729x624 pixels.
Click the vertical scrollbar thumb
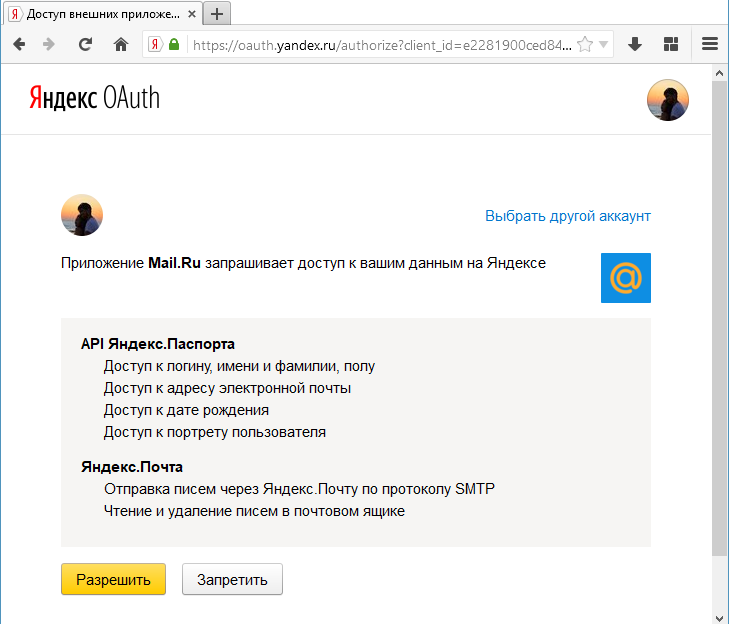click(719, 318)
